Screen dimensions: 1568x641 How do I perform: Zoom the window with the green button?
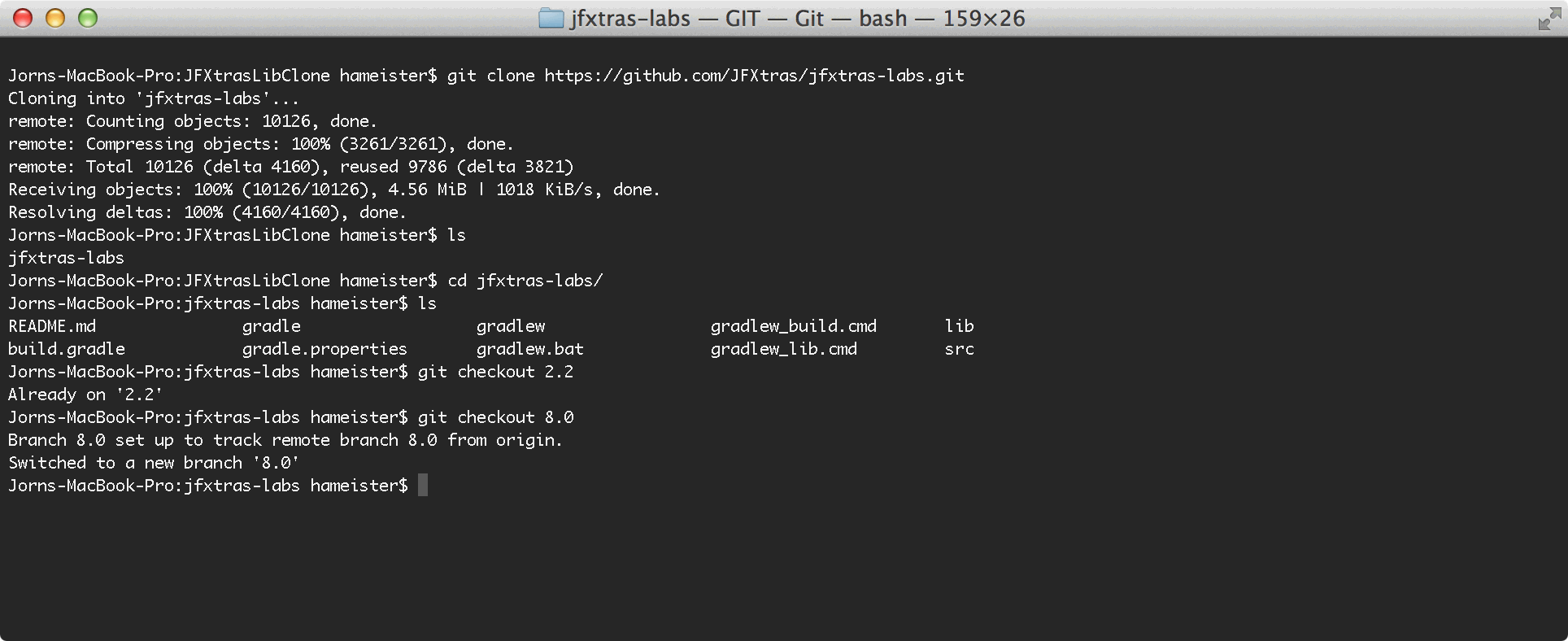[88, 18]
